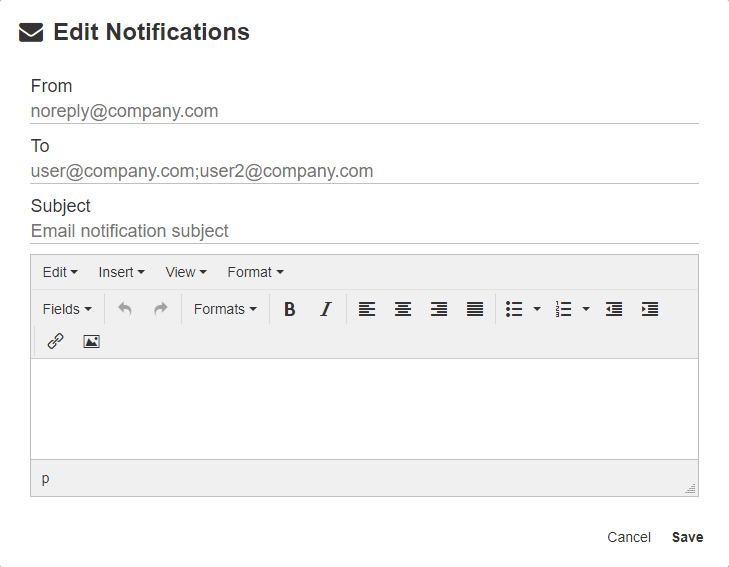Open the Edit menu
Image resolution: width=729 pixels, height=567 pixels.
60,272
